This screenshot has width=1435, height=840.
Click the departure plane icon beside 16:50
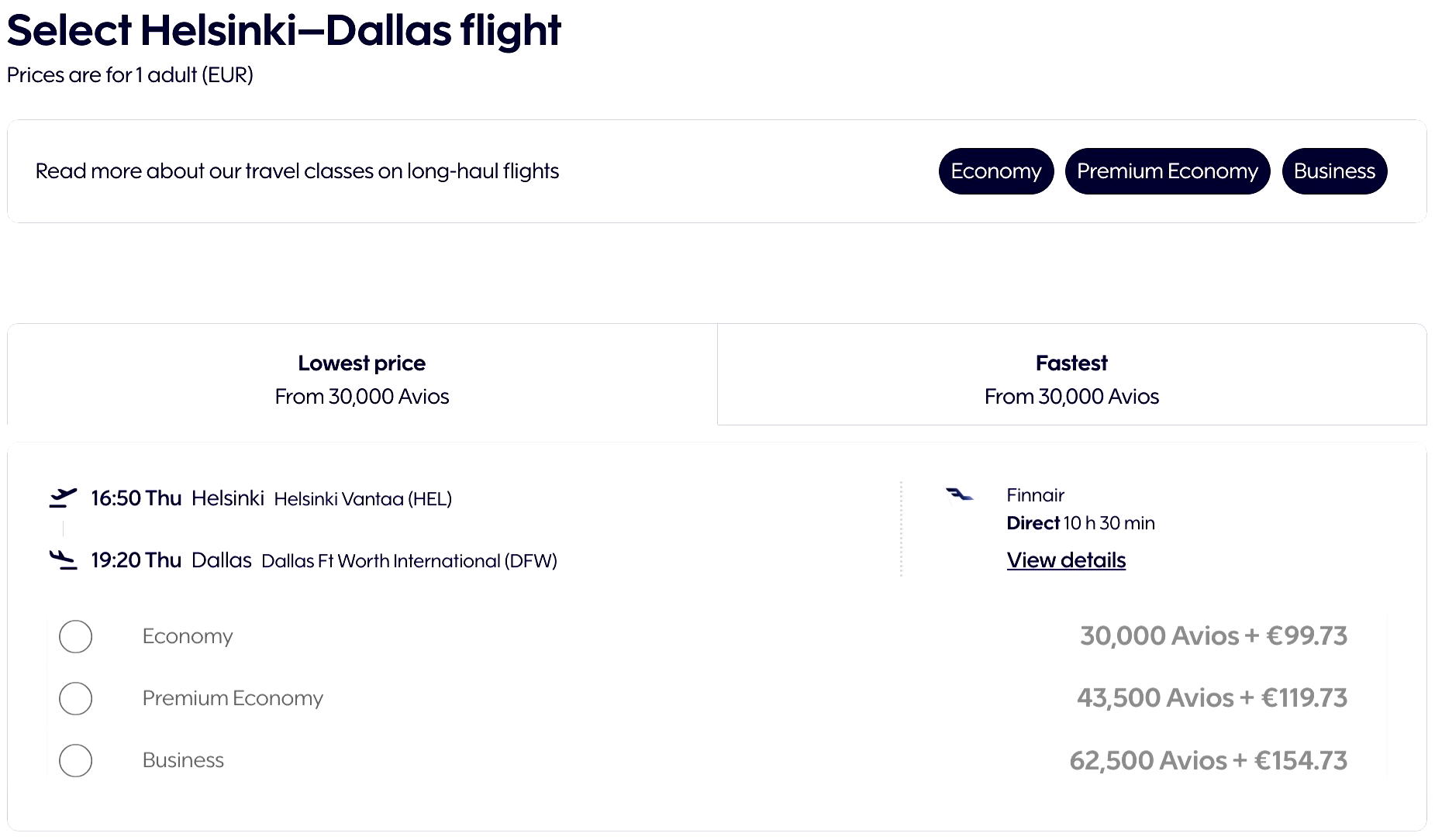pyautogui.click(x=65, y=496)
